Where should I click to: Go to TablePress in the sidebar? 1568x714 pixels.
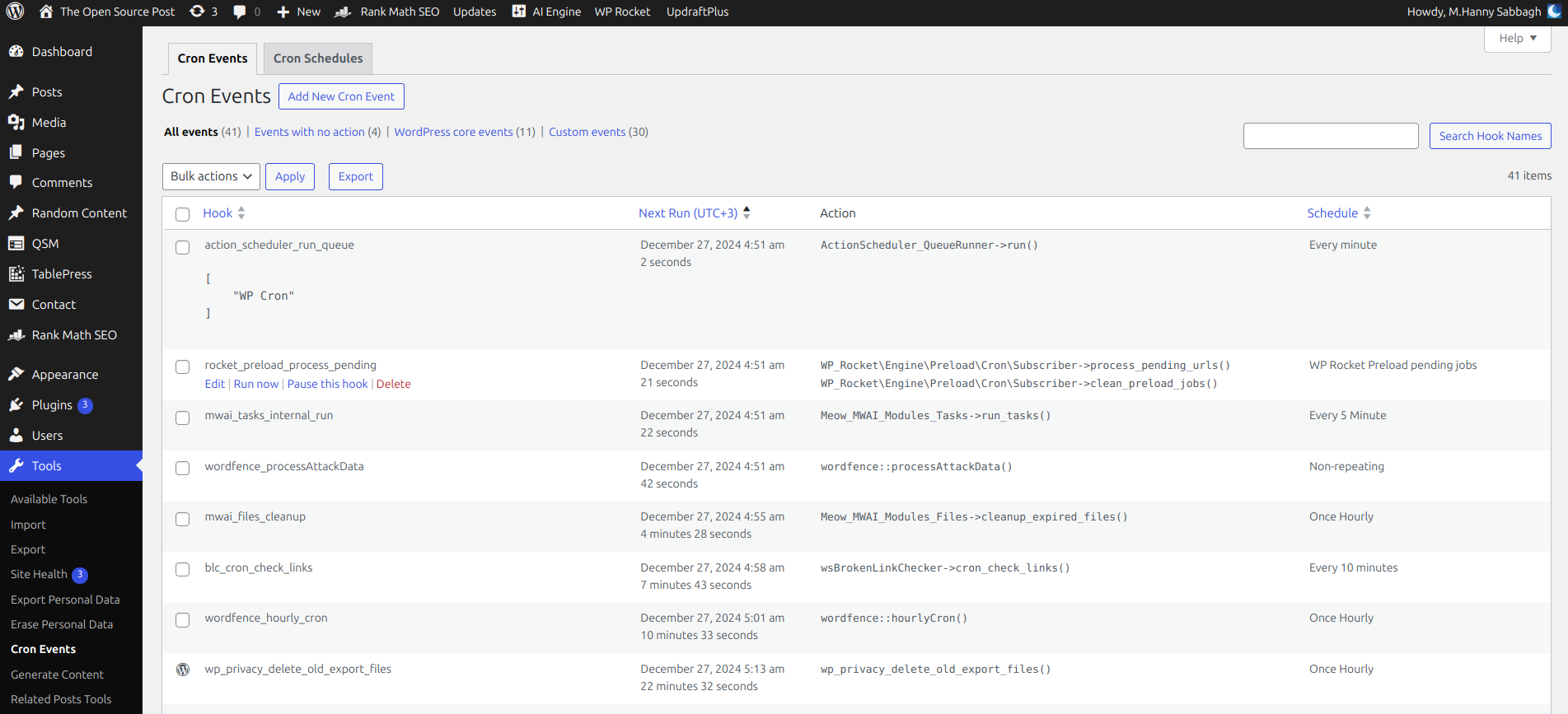[x=62, y=274]
